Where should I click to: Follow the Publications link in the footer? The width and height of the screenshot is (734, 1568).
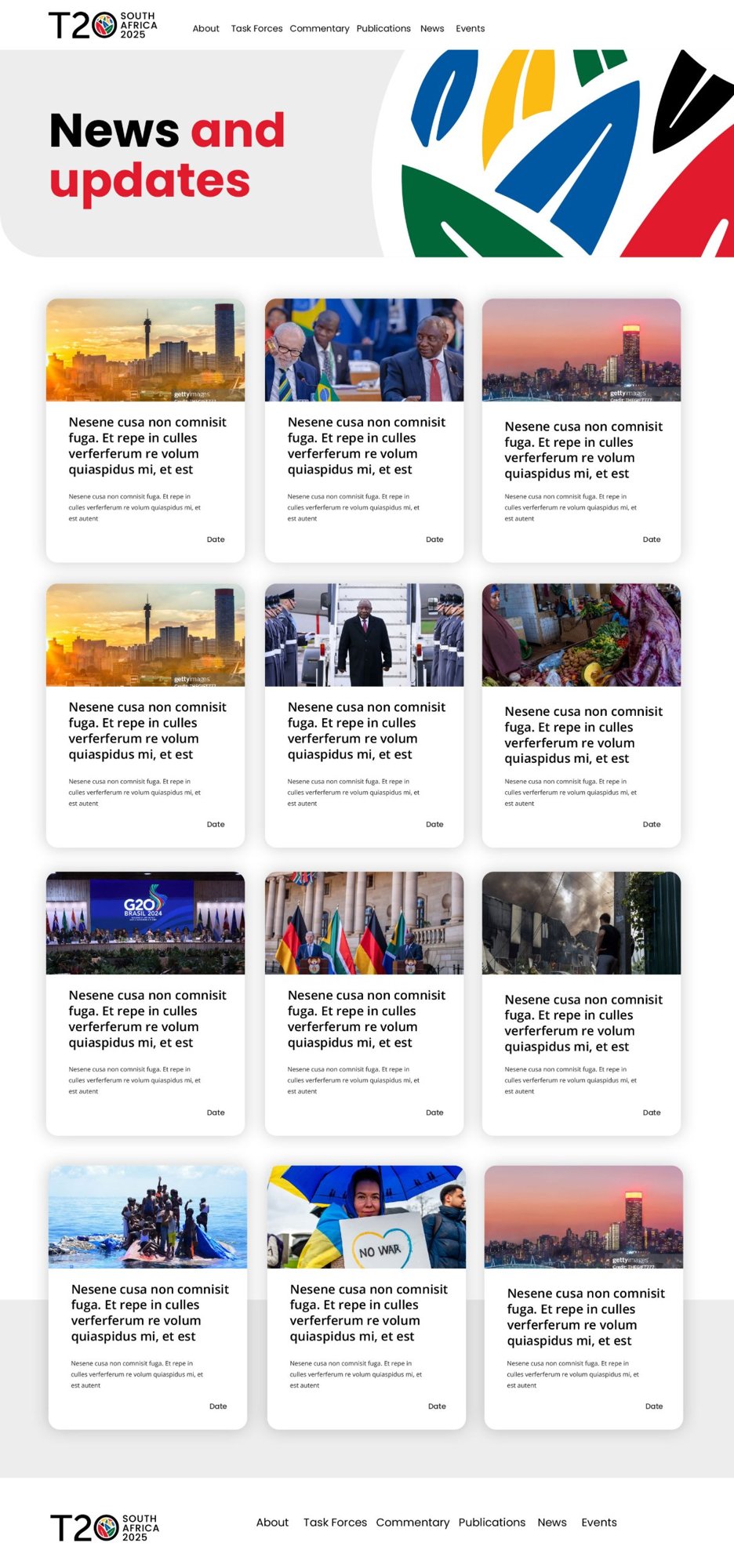(x=492, y=1523)
